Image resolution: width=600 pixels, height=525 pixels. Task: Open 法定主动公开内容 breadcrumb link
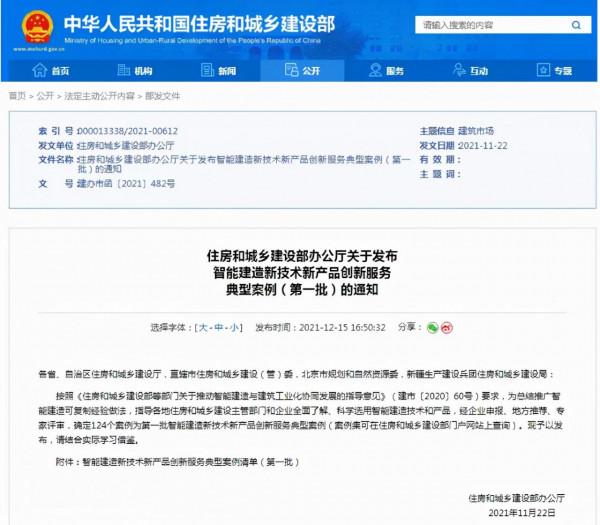[x=99, y=96]
